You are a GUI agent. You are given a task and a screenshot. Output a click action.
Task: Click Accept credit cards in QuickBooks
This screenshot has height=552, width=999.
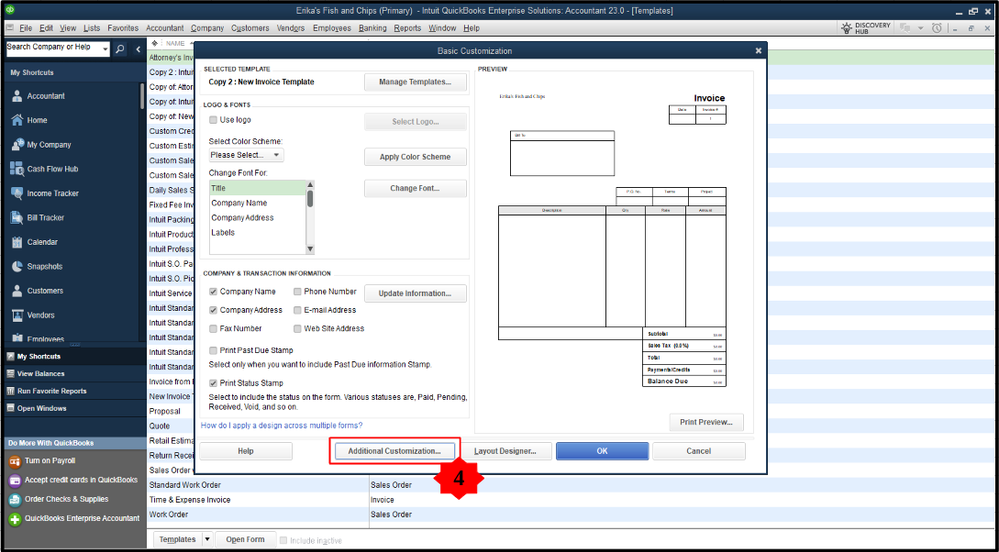coord(81,480)
